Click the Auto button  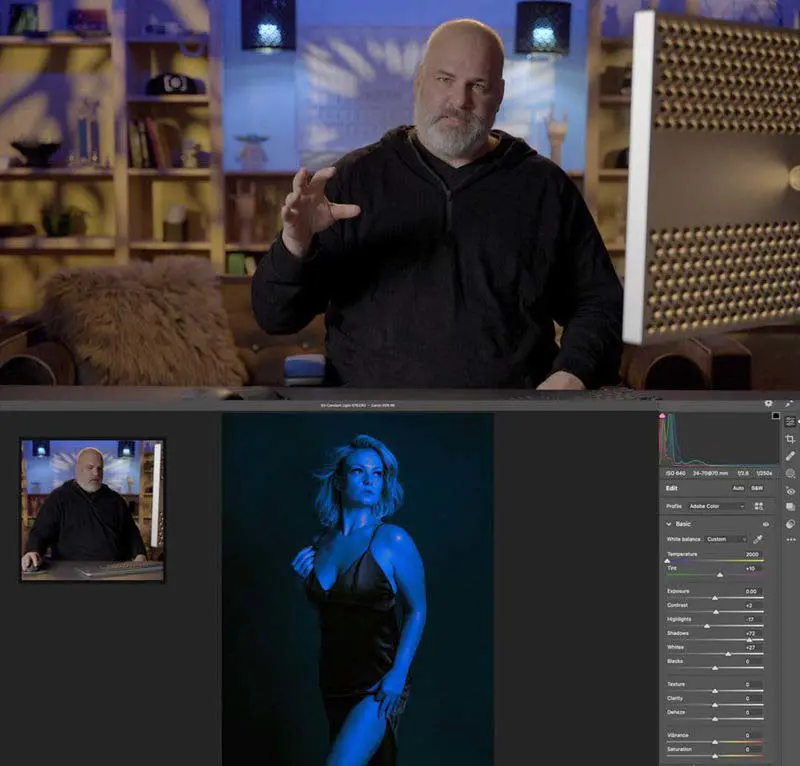tap(737, 488)
